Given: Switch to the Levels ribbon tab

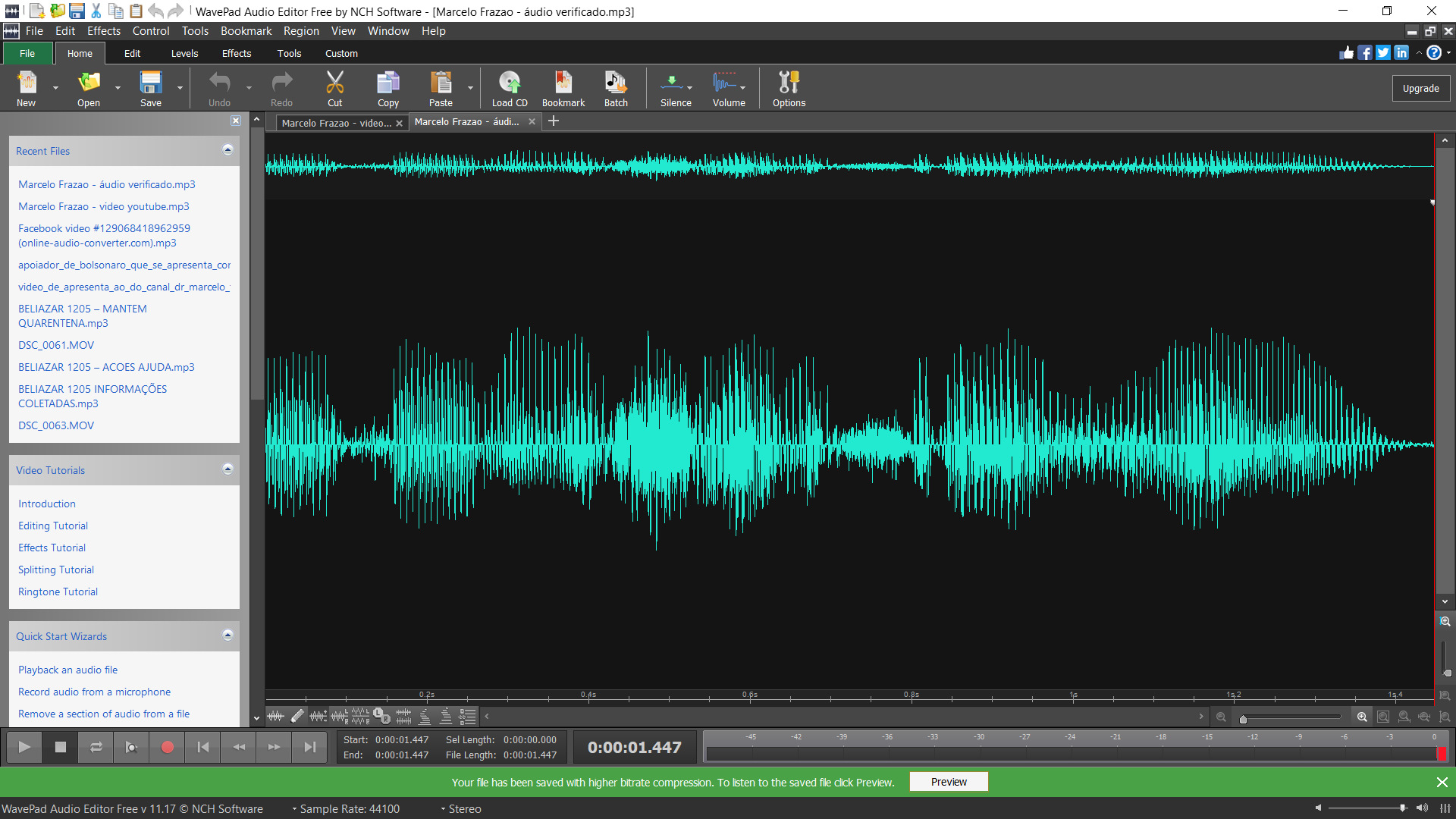Looking at the screenshot, I should point(184,53).
